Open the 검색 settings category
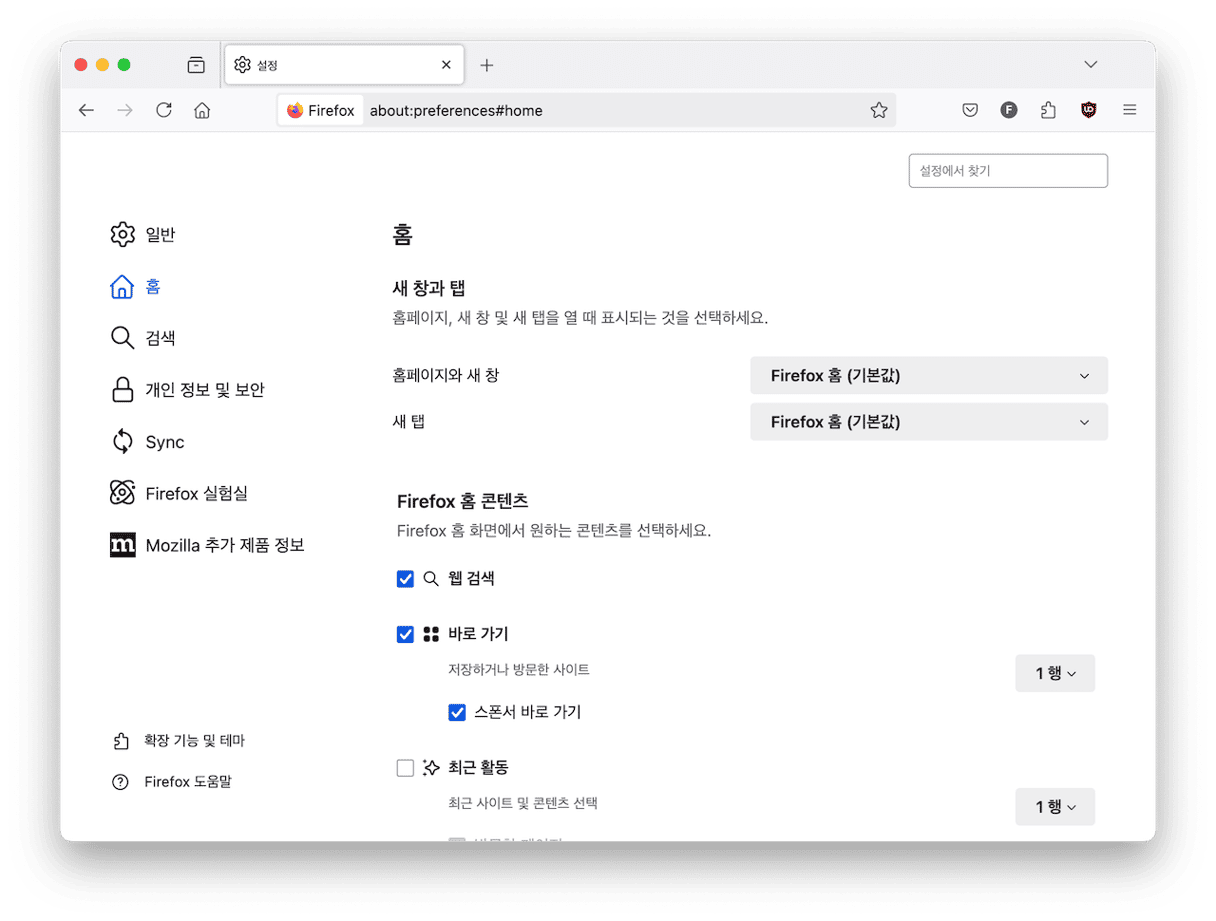 pyautogui.click(x=143, y=338)
